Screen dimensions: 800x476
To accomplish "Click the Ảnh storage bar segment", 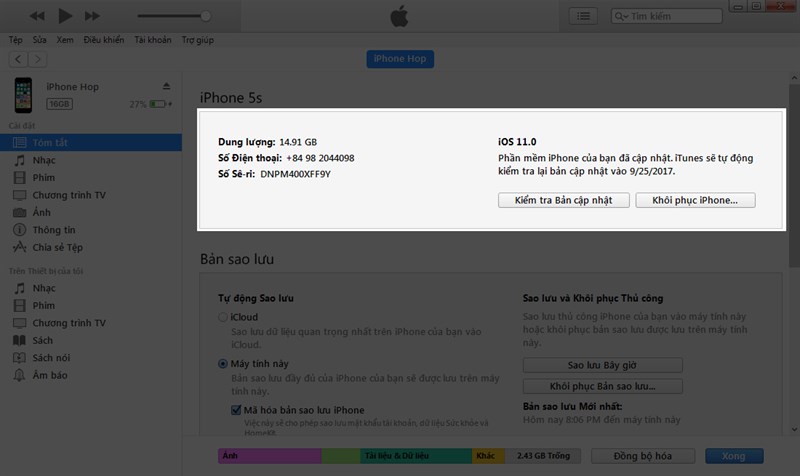I will [270, 456].
